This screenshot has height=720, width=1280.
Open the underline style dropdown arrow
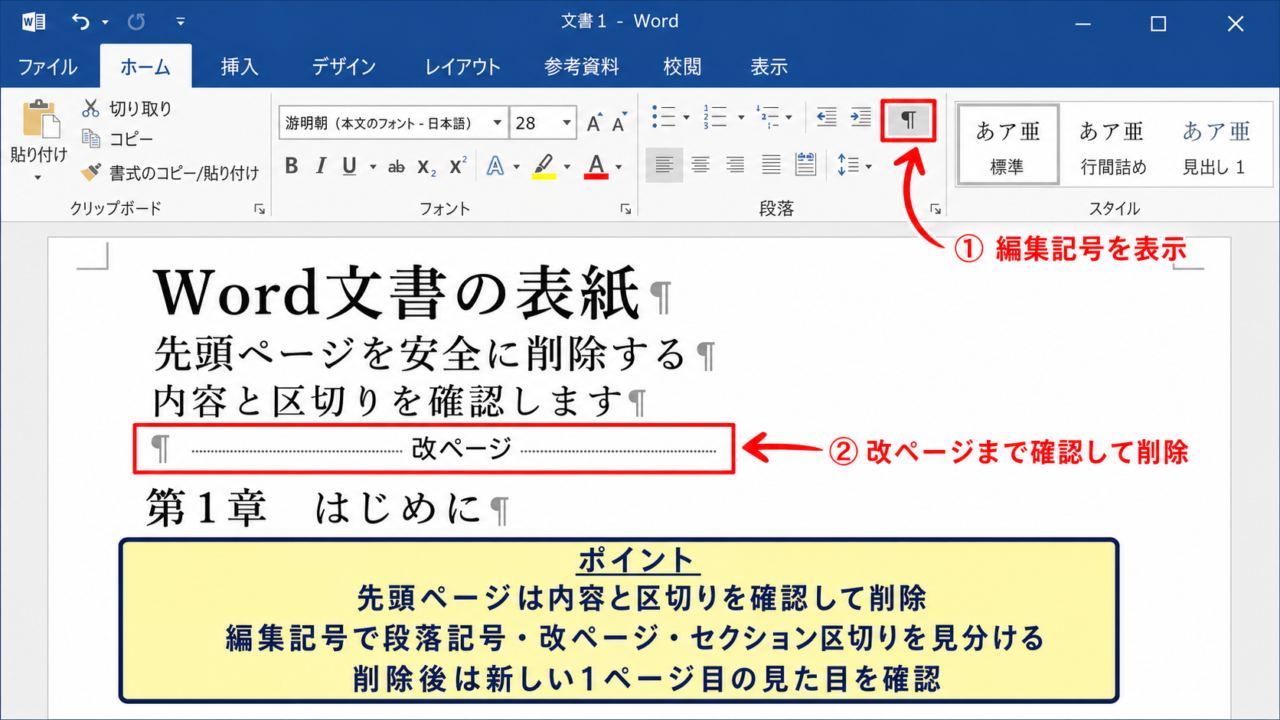pos(373,167)
